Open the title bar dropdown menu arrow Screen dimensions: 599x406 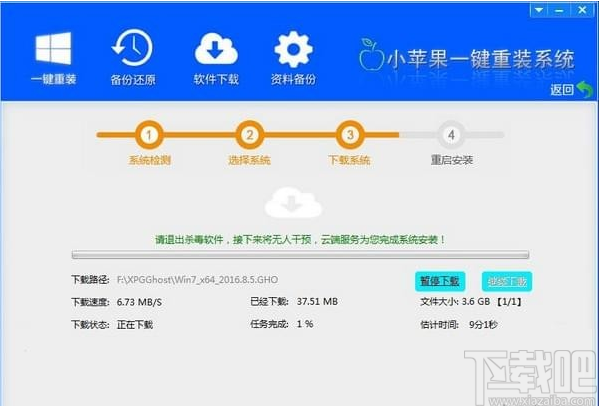point(539,10)
